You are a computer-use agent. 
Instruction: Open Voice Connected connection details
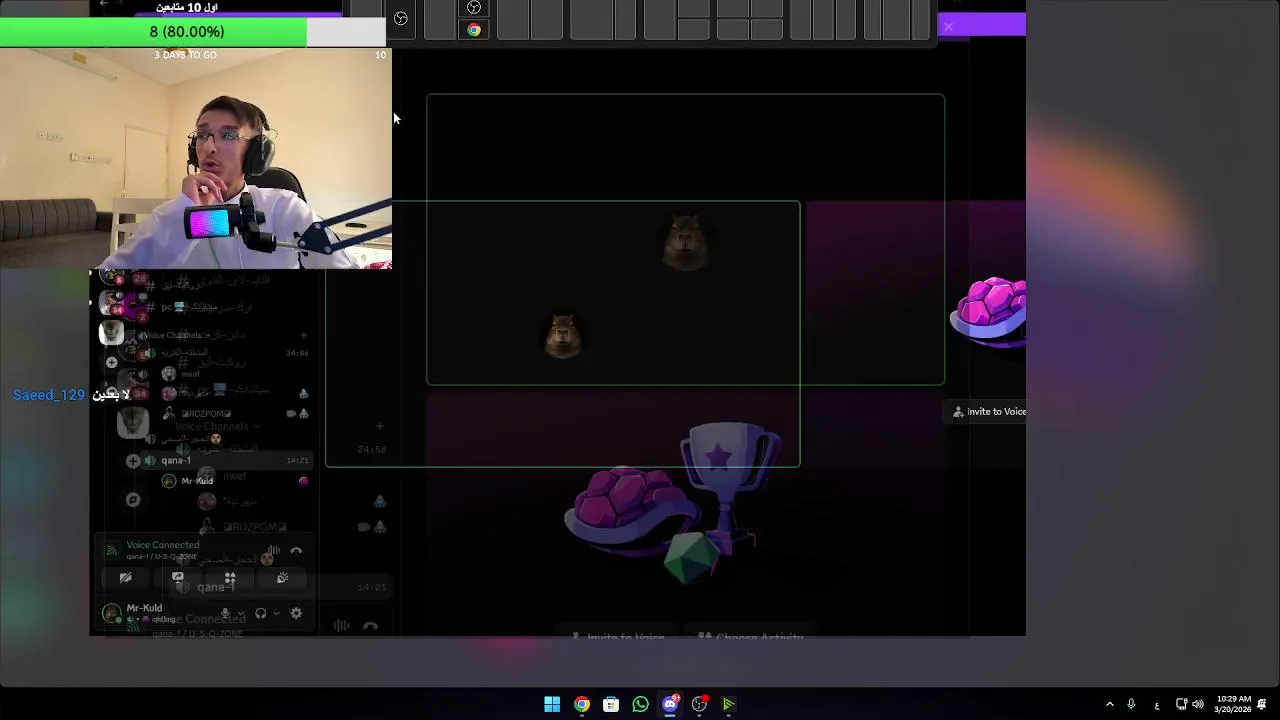pos(162,545)
